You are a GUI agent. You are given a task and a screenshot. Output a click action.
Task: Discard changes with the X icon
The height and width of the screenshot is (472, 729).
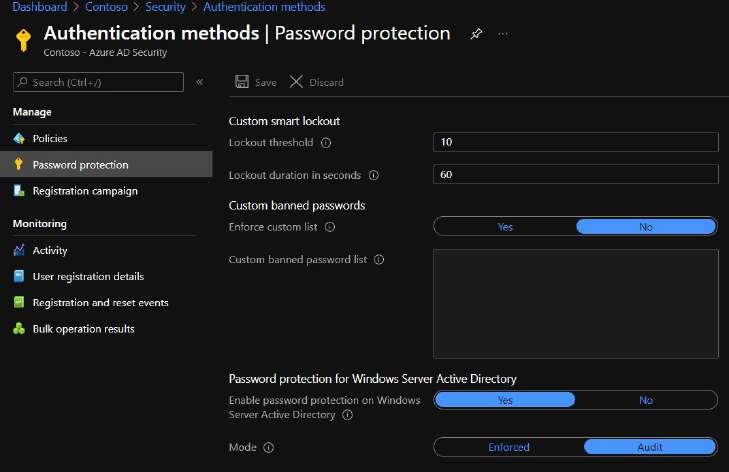point(296,82)
